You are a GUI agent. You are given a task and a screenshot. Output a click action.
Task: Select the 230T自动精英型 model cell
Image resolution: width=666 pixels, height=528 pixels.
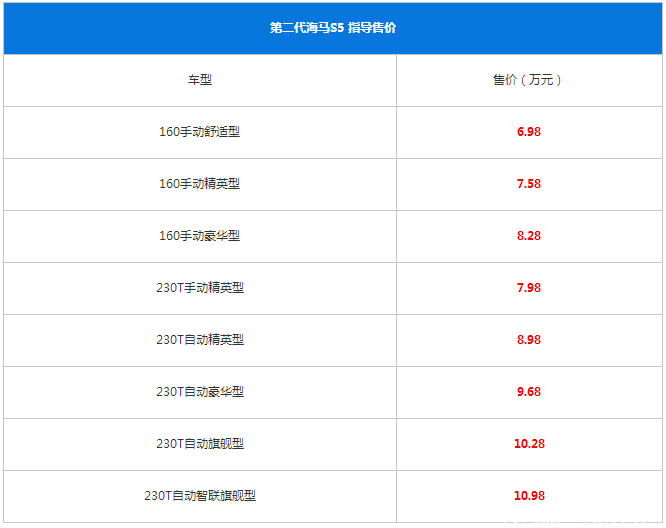[x=200, y=340]
